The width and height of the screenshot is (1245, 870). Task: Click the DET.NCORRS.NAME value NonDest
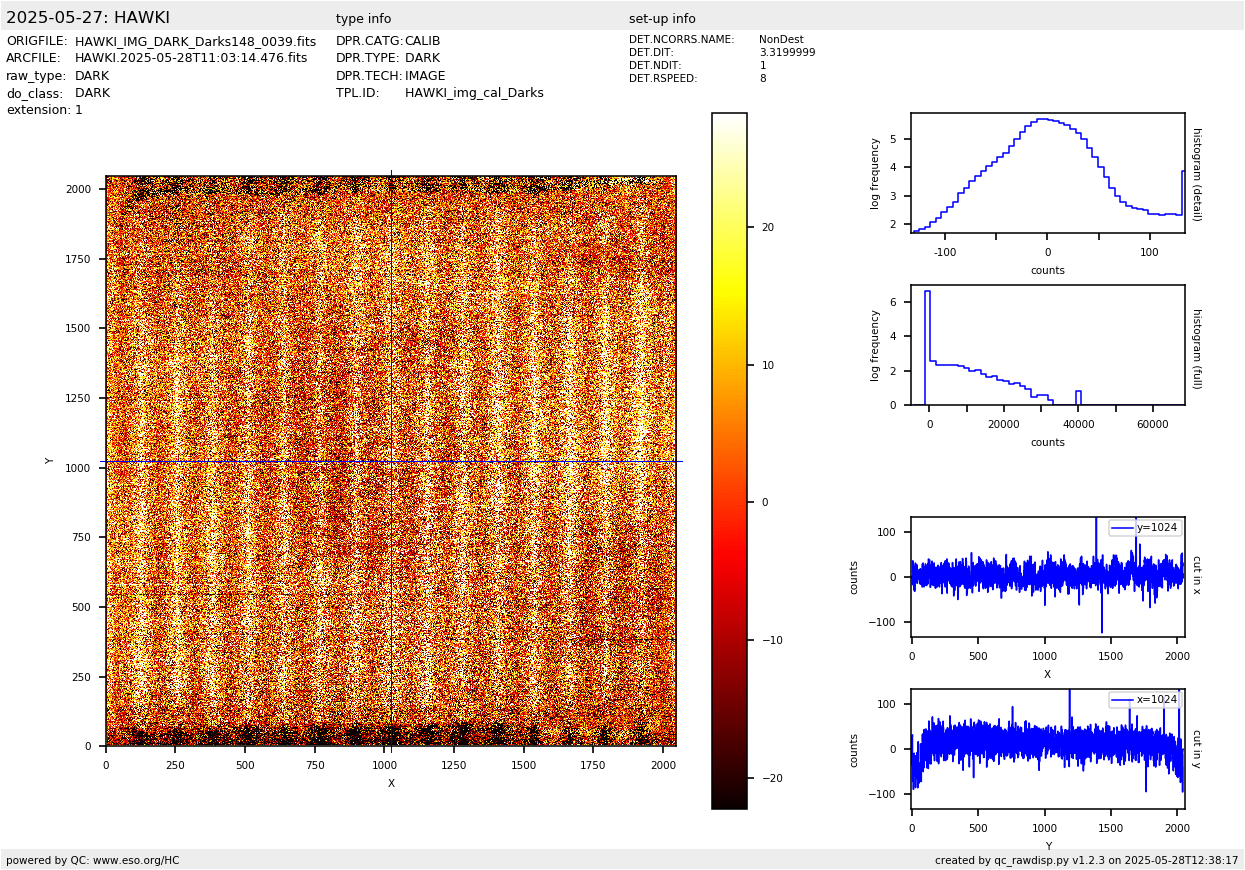[x=781, y=40]
